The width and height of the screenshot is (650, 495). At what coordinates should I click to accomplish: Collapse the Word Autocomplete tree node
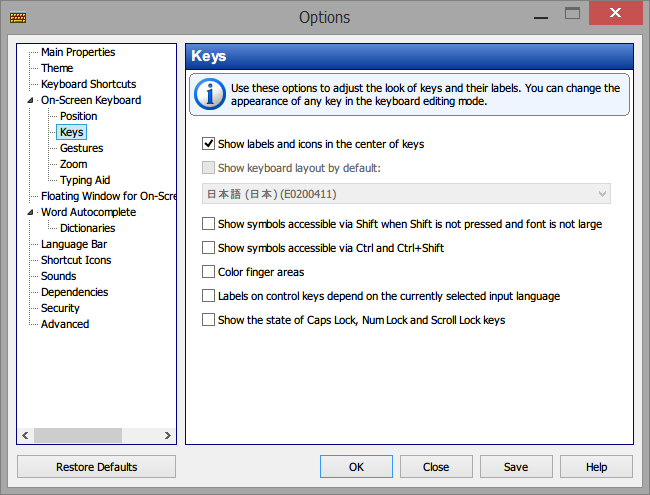(x=30, y=212)
